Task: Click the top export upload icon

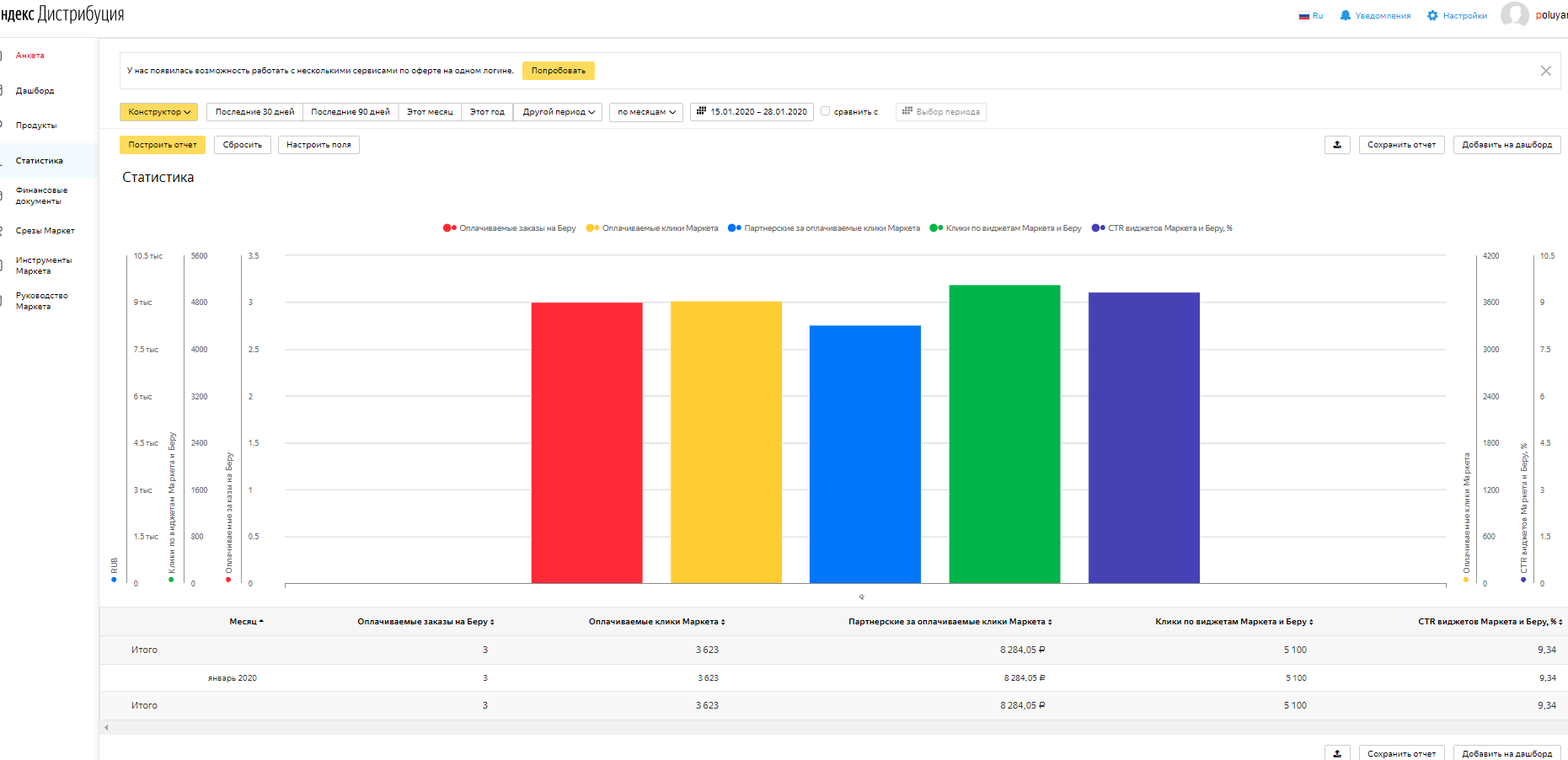Action: tap(1337, 145)
